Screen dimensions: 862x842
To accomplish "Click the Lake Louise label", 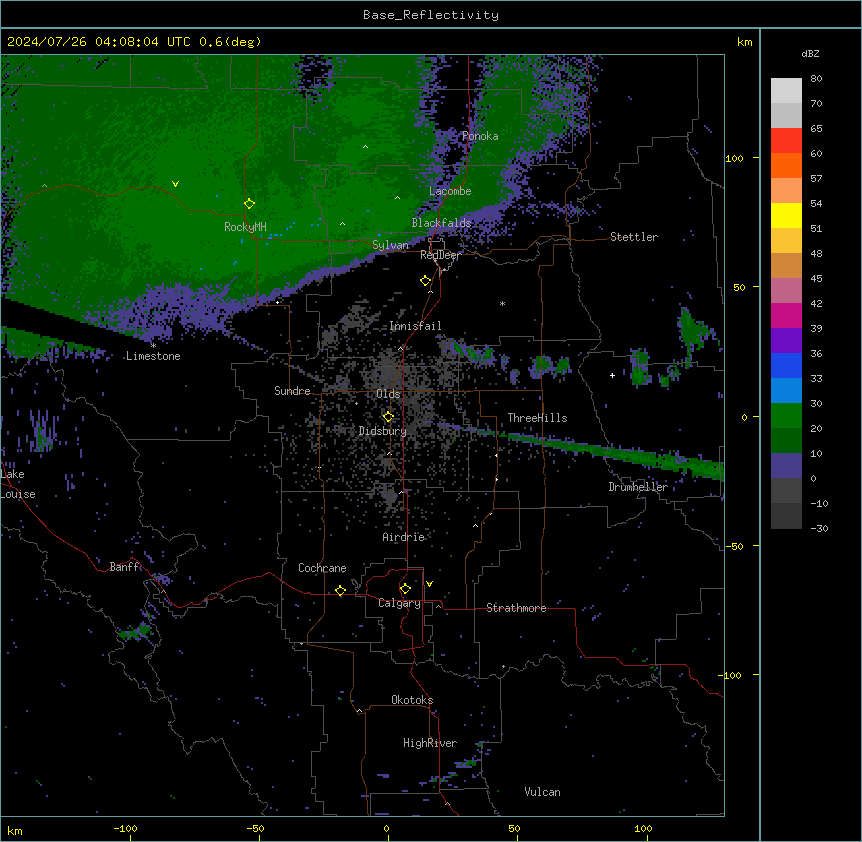I will pyautogui.click(x=18, y=484).
